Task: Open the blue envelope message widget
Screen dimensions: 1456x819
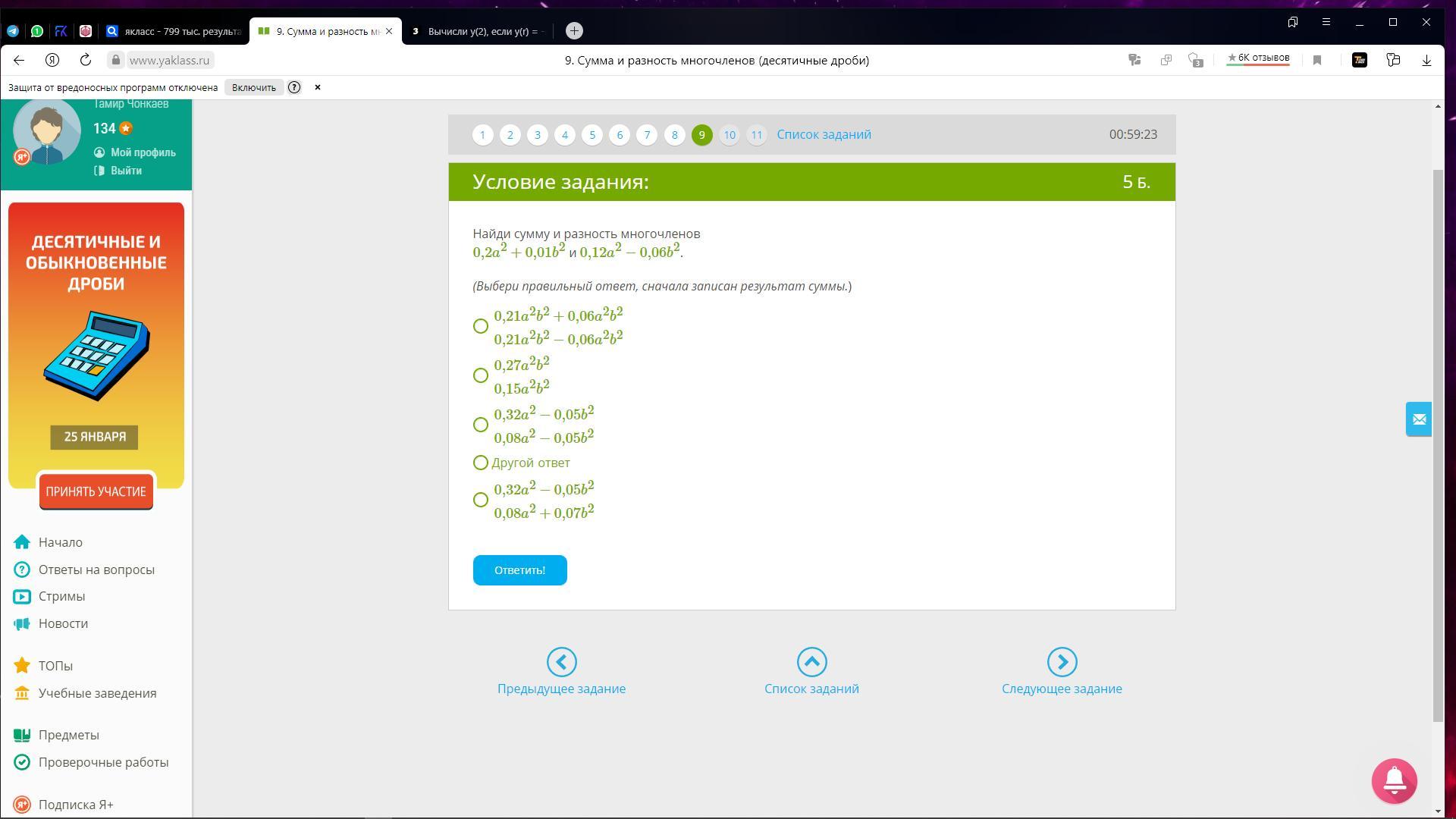Action: tap(1418, 419)
